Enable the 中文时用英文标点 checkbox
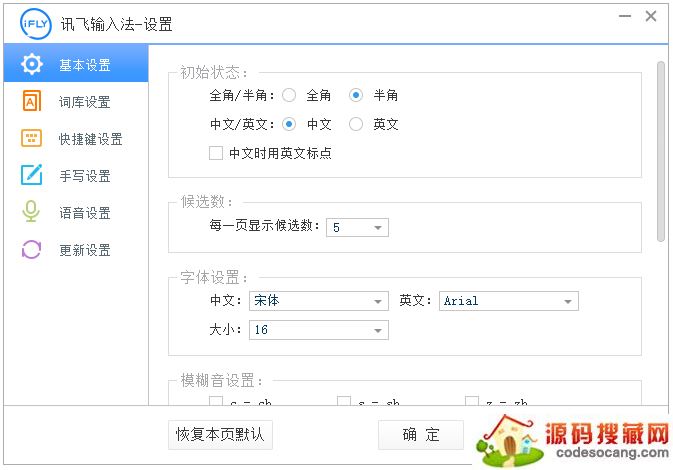This screenshot has width=673, height=470. (x=216, y=153)
